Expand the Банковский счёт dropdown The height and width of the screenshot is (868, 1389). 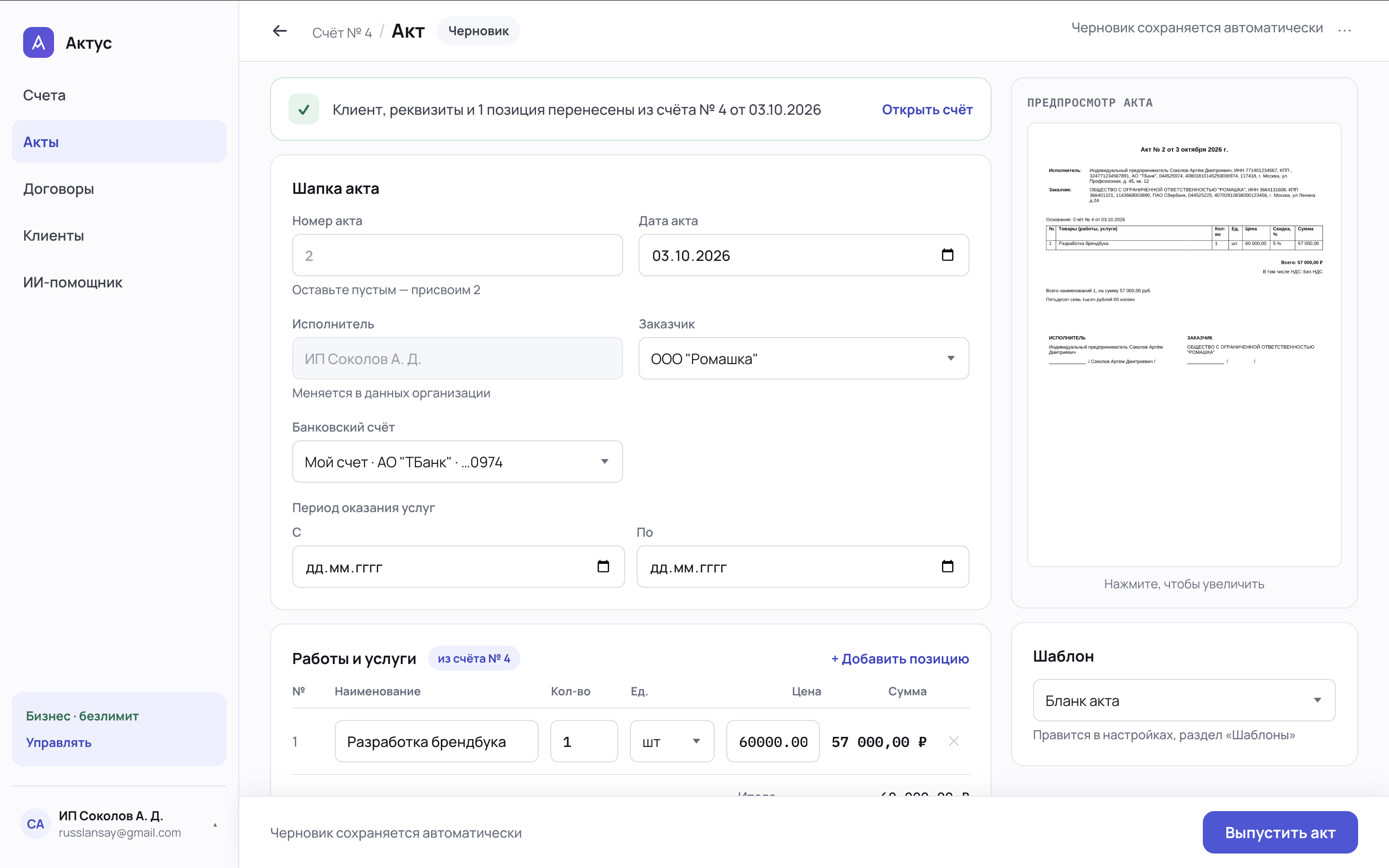tap(457, 461)
